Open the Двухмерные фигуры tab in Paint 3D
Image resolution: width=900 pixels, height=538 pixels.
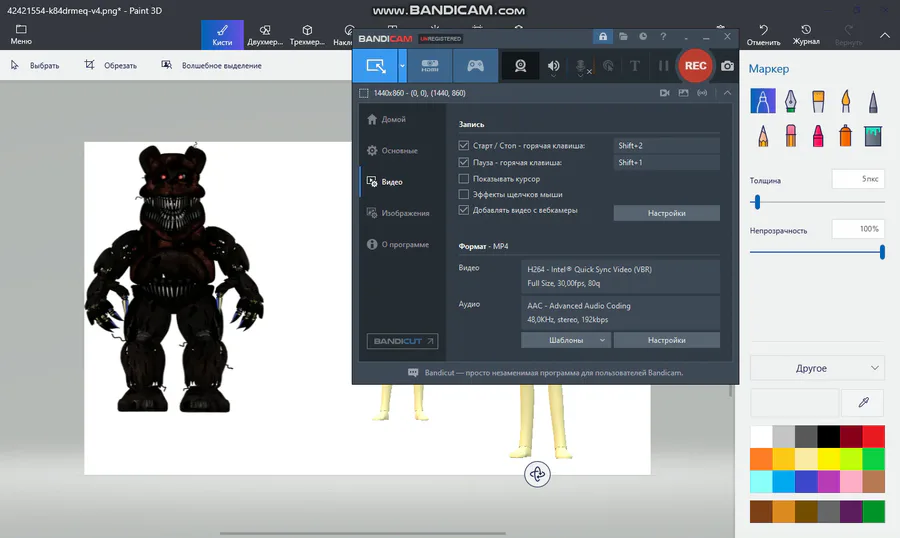pos(265,34)
